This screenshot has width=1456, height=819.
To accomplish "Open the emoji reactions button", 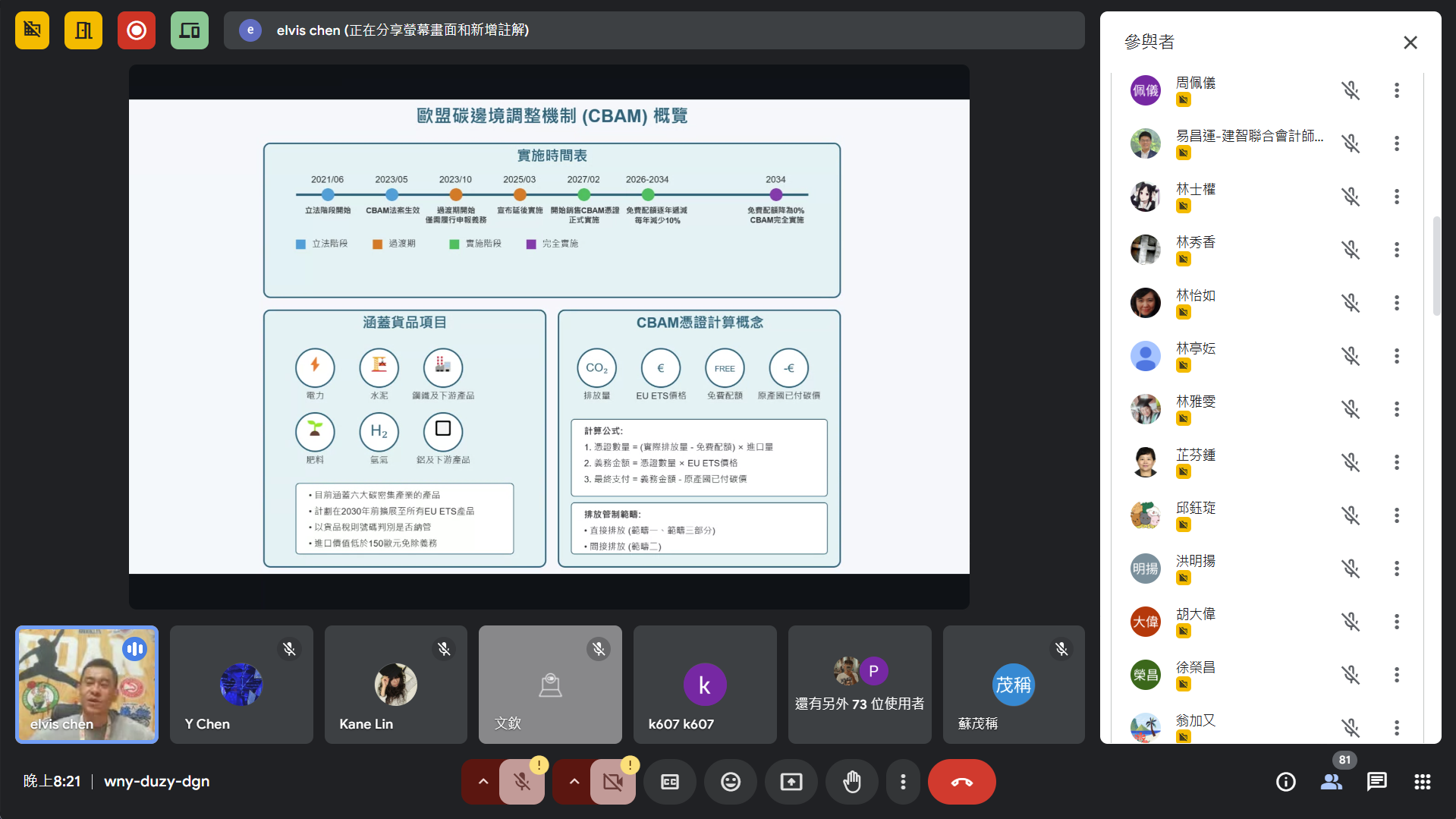I will pos(730,782).
